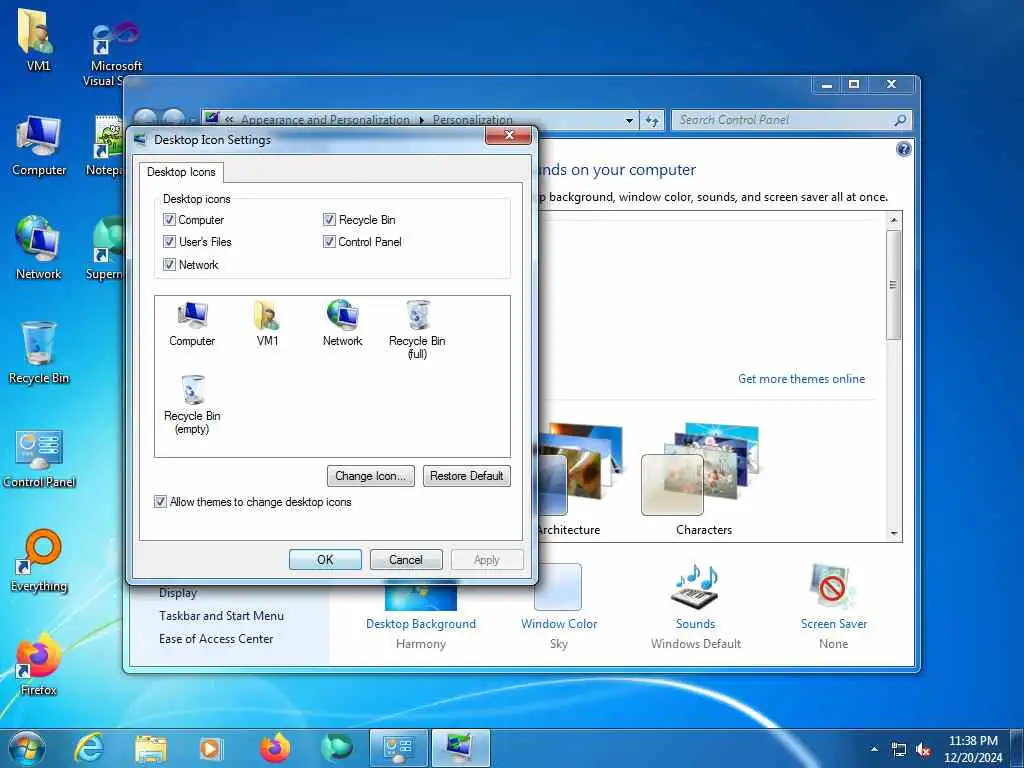Open Get more themes online link
Viewport: 1024px width, 768px height.
tap(801, 379)
